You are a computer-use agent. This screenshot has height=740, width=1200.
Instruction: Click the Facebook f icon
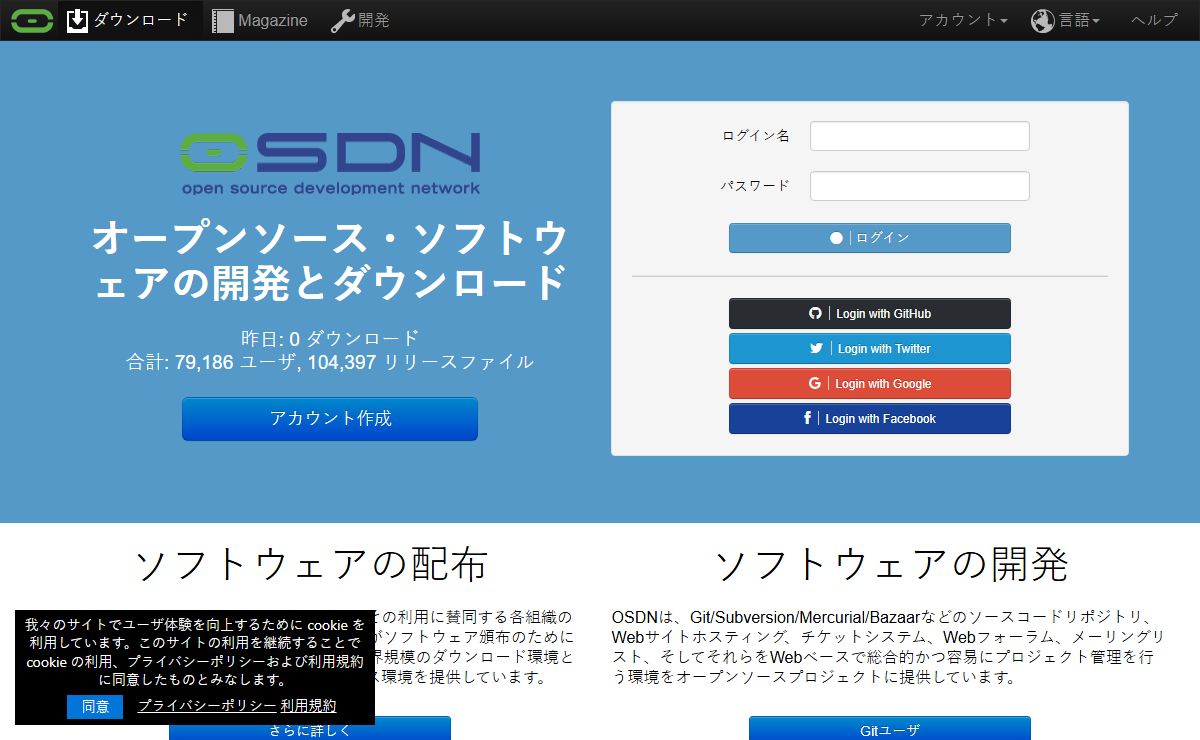(807, 418)
